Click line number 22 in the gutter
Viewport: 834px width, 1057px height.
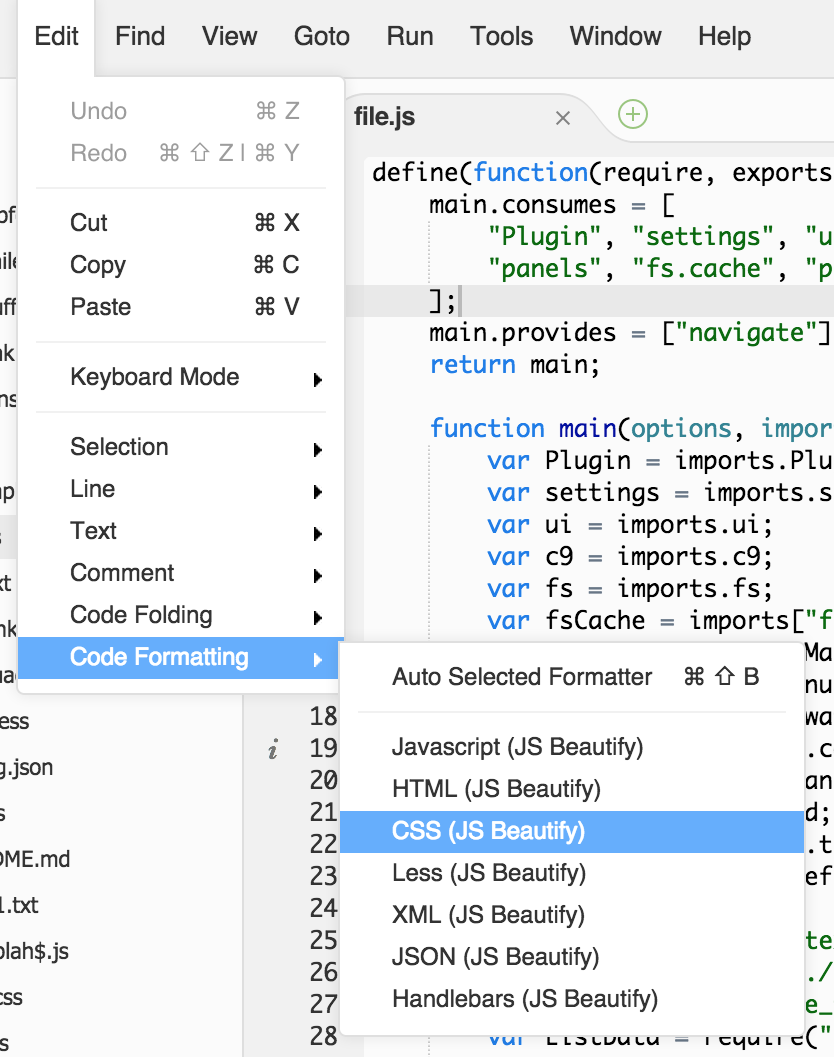click(321, 842)
